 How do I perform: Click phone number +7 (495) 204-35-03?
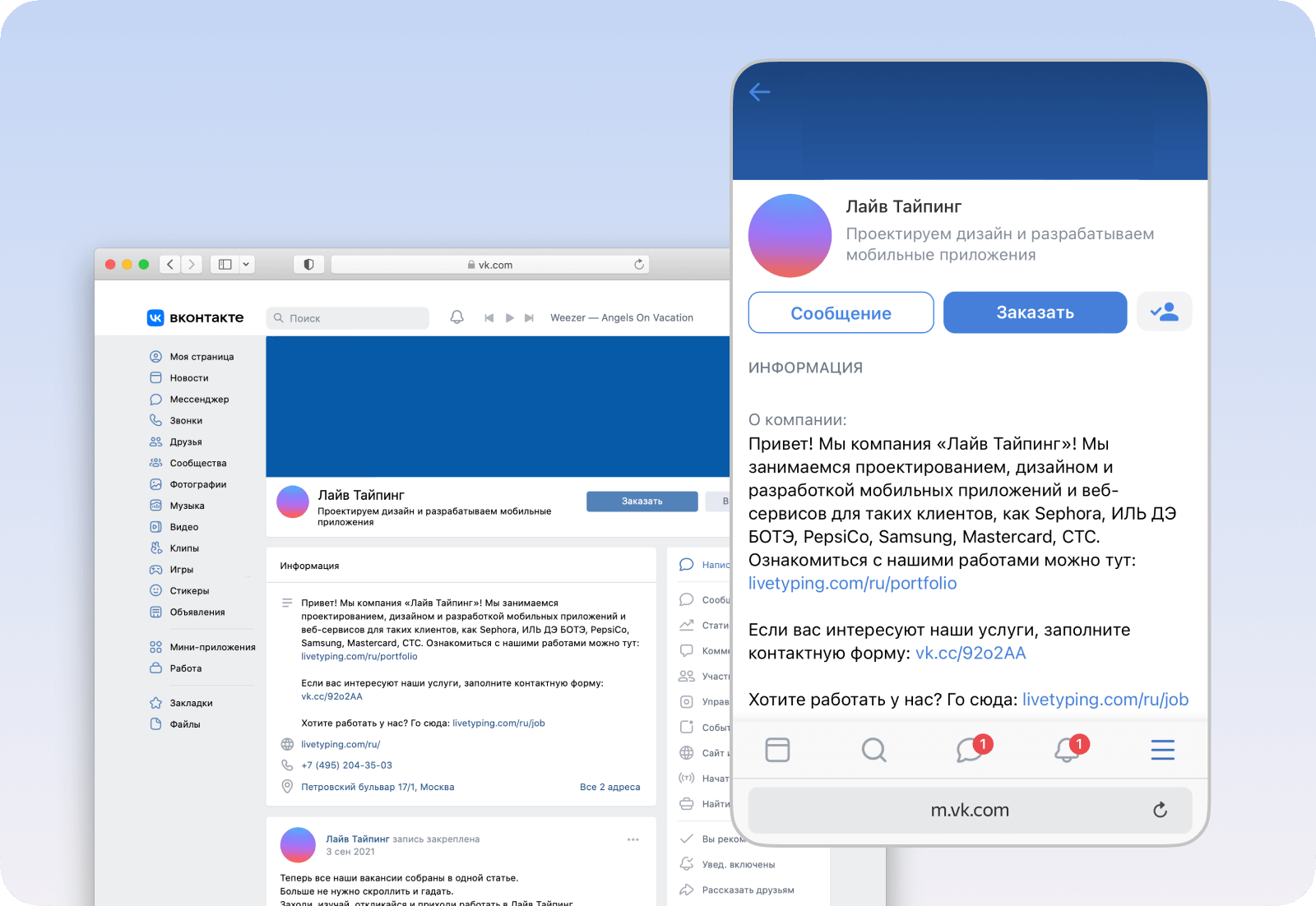[x=346, y=765]
